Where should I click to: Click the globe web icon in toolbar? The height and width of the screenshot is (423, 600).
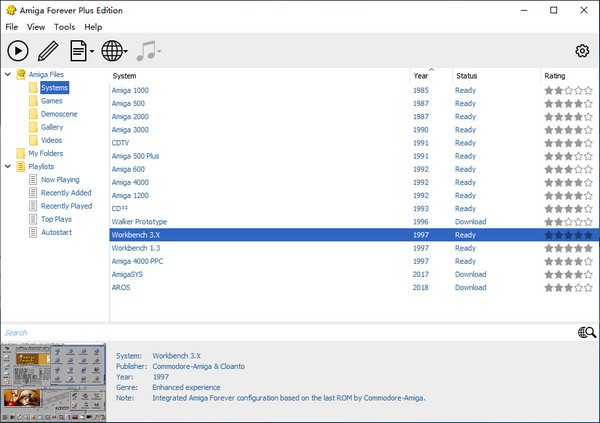point(112,50)
